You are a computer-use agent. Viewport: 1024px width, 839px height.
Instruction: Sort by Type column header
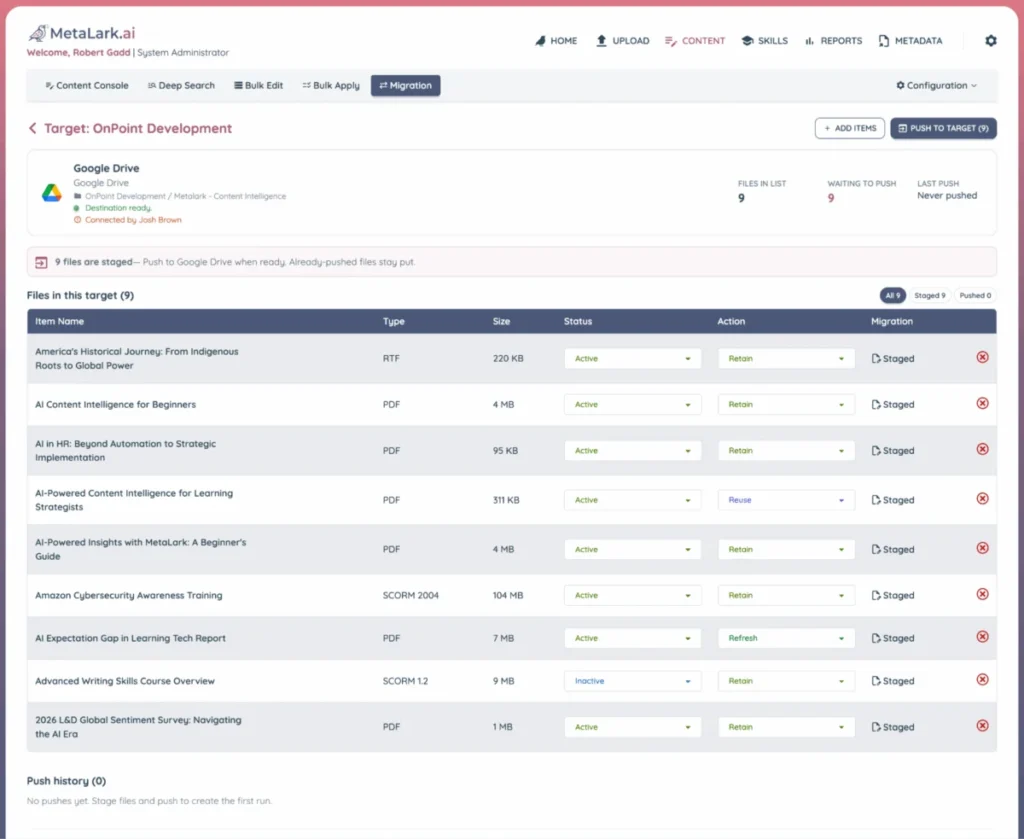pyautogui.click(x=394, y=321)
